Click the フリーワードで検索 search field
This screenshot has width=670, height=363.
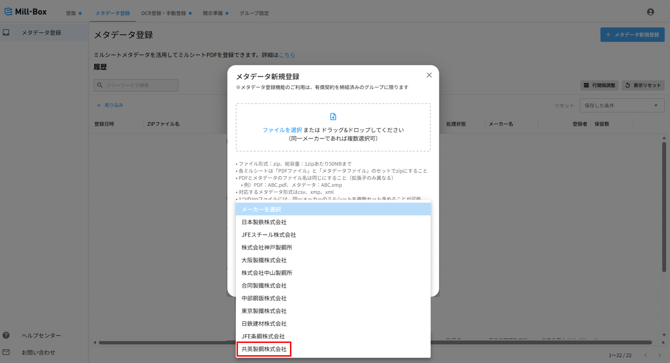136,85
